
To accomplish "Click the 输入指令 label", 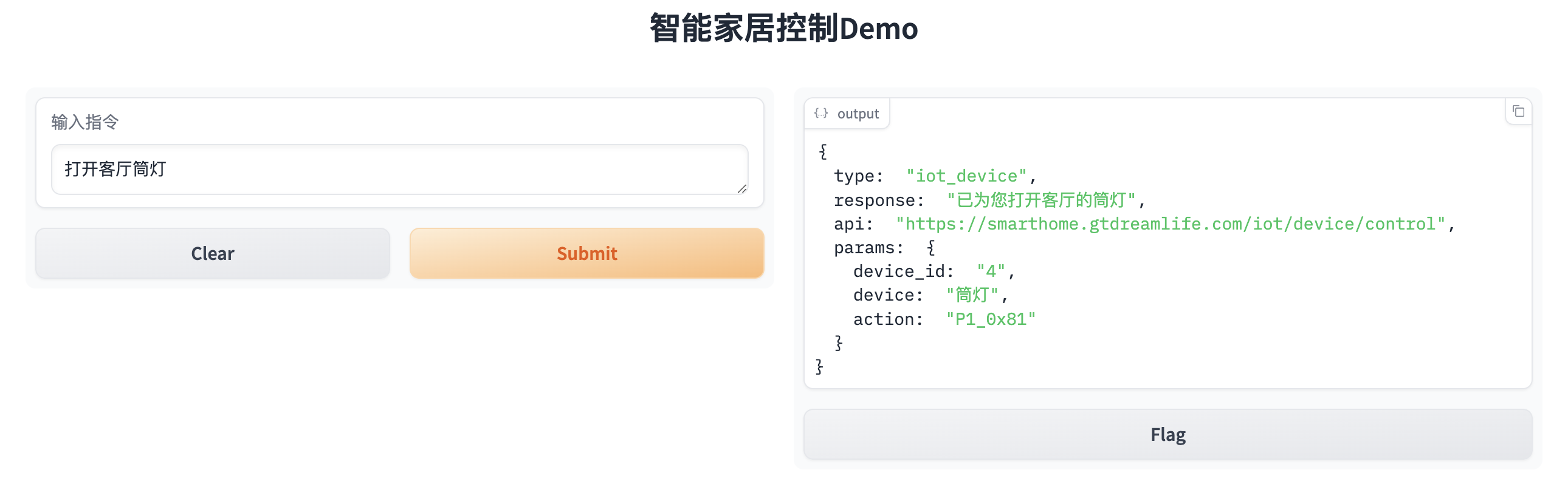I will click(x=84, y=122).
